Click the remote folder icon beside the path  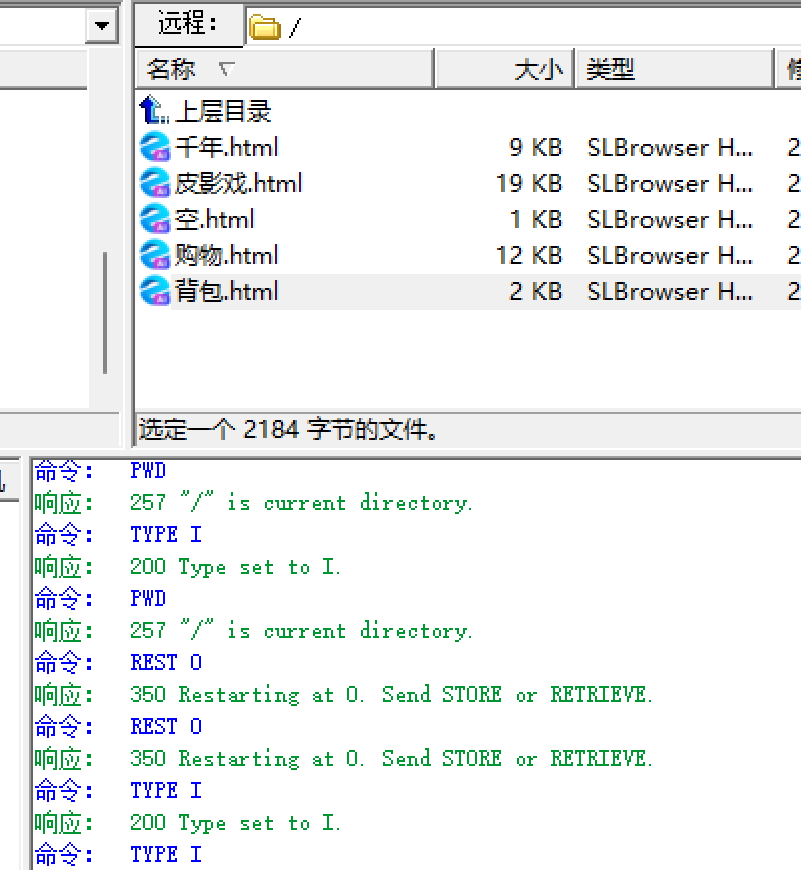click(265, 27)
